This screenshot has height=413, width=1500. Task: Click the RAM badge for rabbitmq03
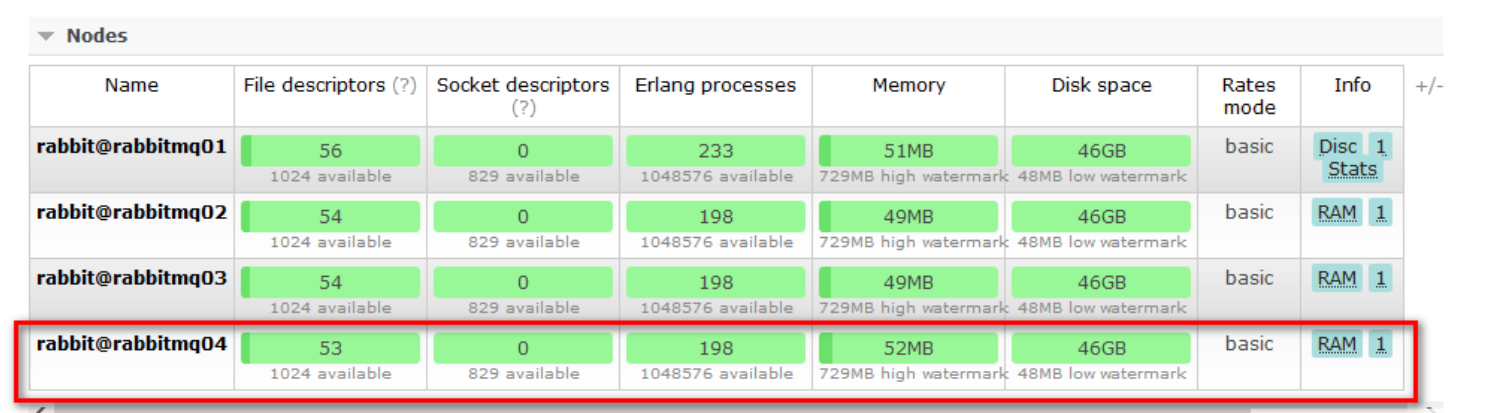coord(1337,278)
